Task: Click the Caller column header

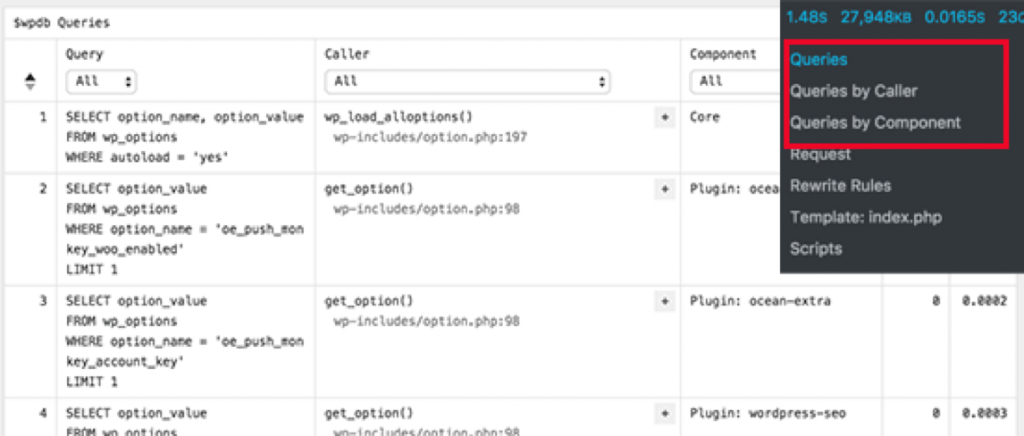Action: [347, 55]
